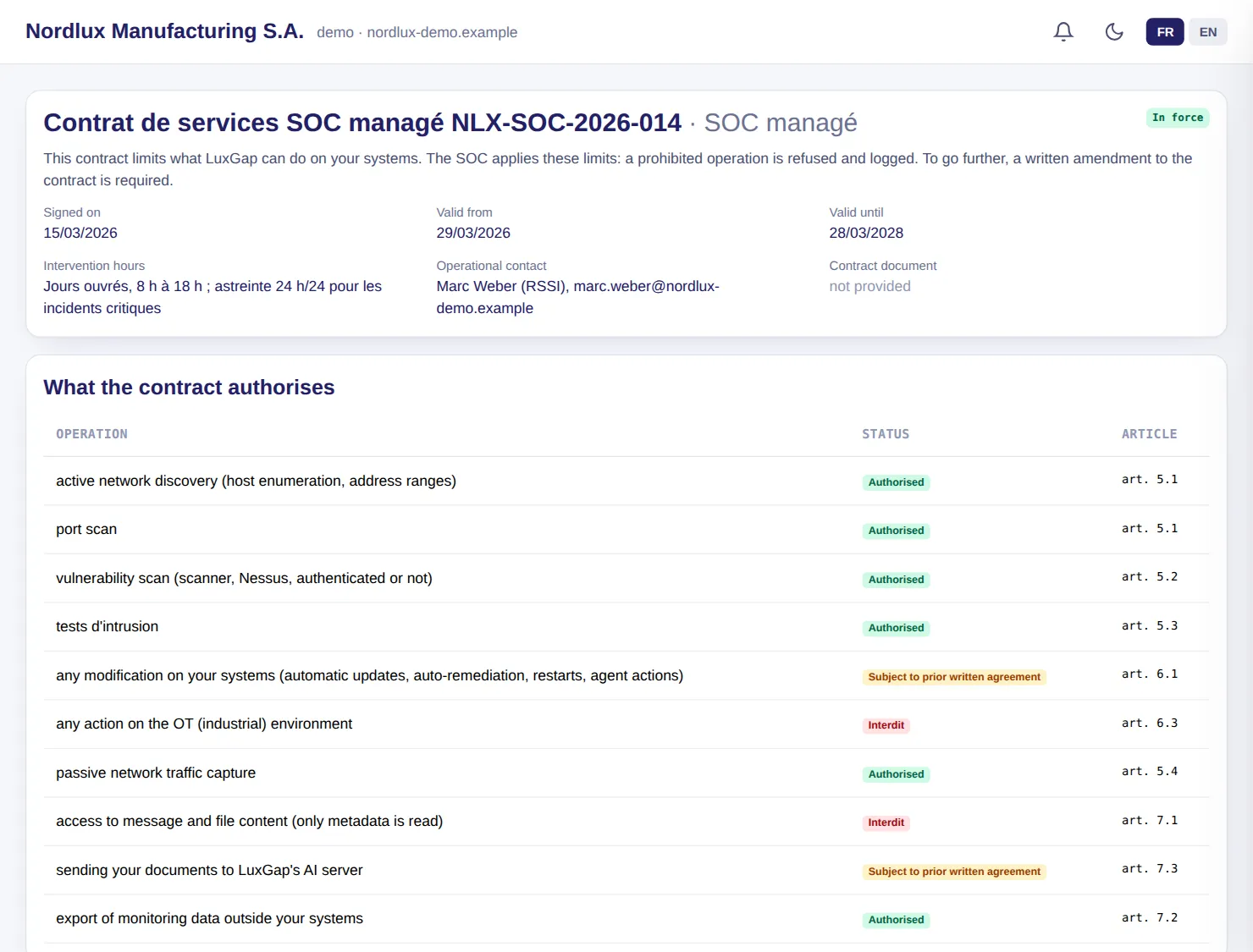Image resolution: width=1253 pixels, height=952 pixels.
Task: Click 'art. 5.3' article reference
Action: click(1150, 626)
